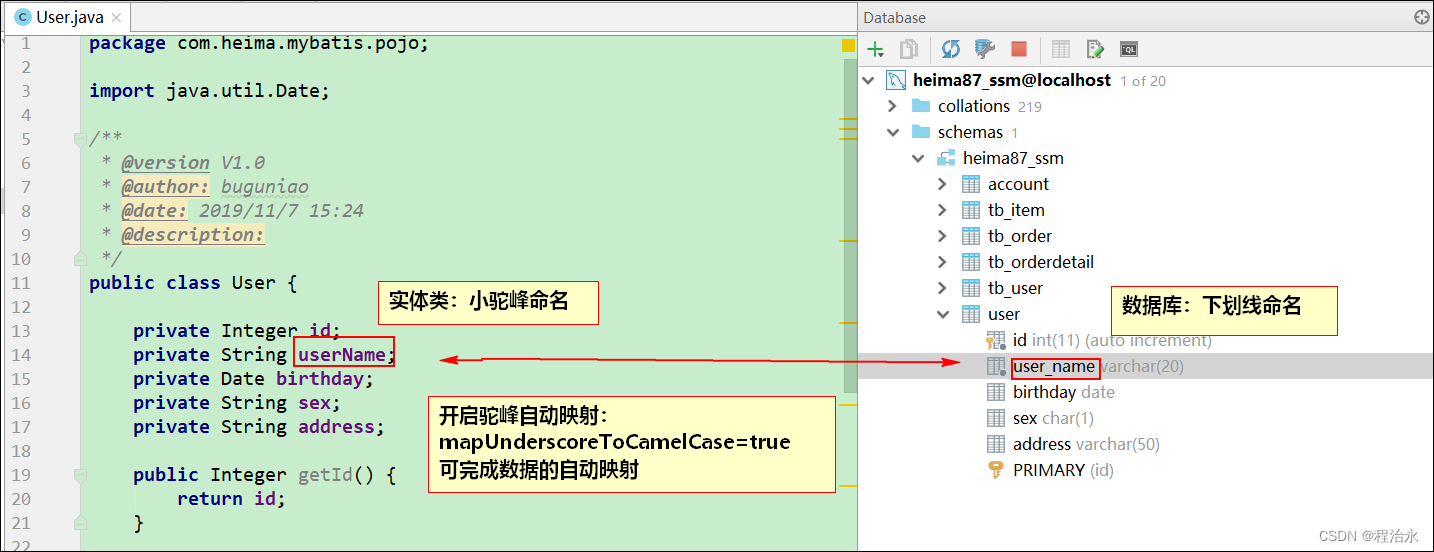Click the tb_item table icon
This screenshot has width=1434, height=552.
coord(971,210)
